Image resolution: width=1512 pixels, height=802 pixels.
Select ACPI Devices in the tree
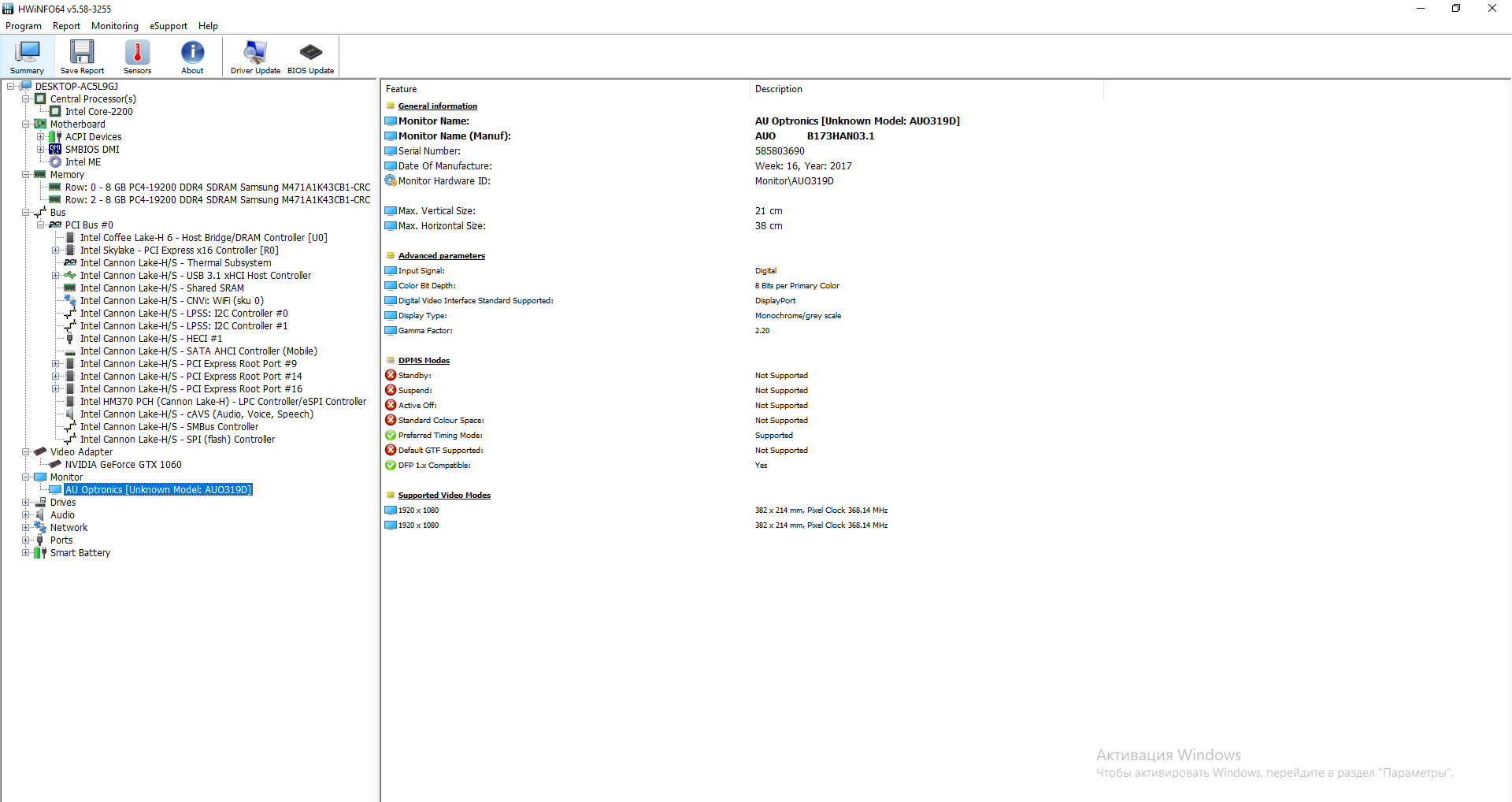93,137
